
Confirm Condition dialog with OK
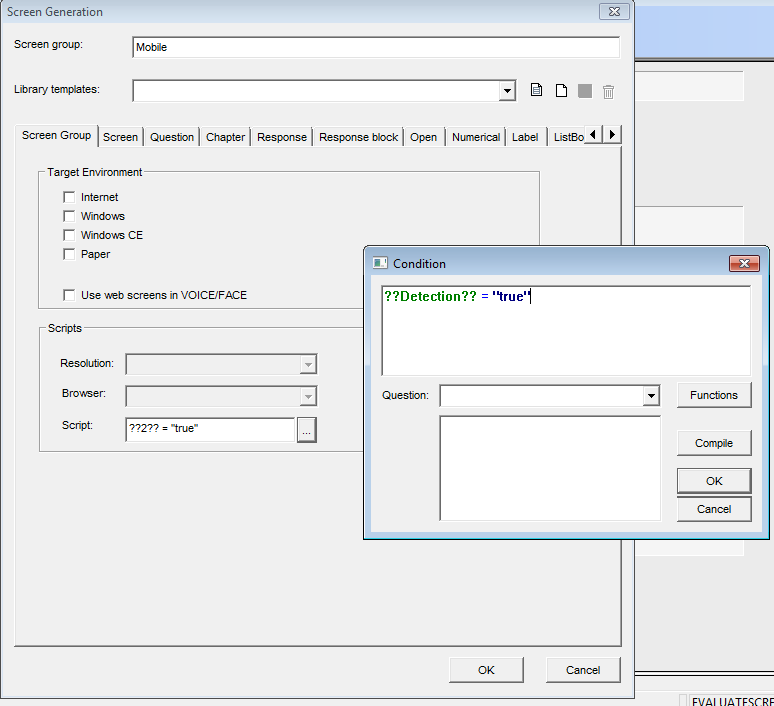pos(714,481)
